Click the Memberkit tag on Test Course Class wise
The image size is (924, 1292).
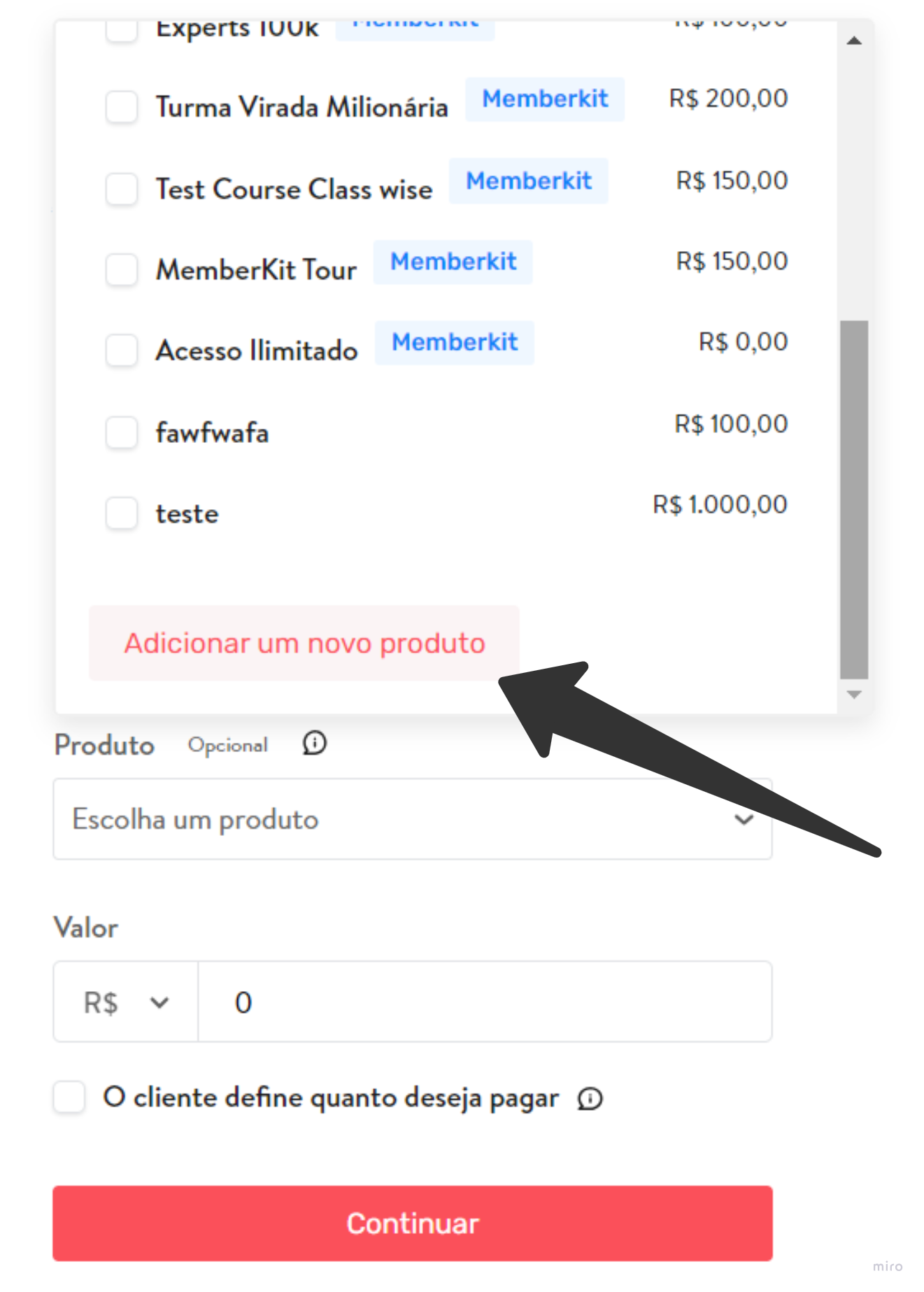(529, 181)
